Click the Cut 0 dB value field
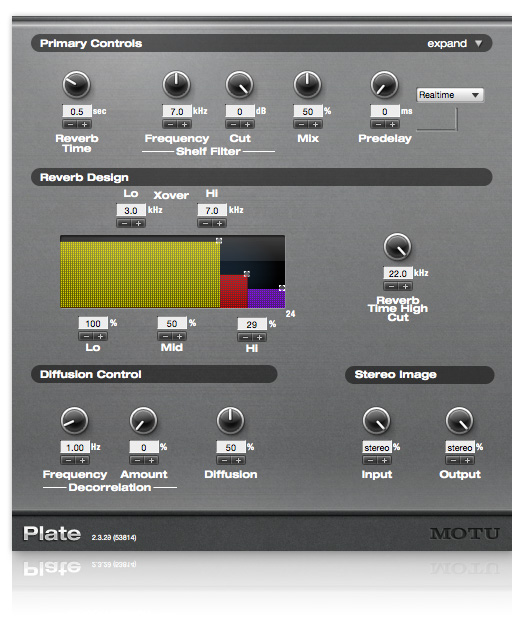This screenshot has width=512, height=632. pos(240,111)
